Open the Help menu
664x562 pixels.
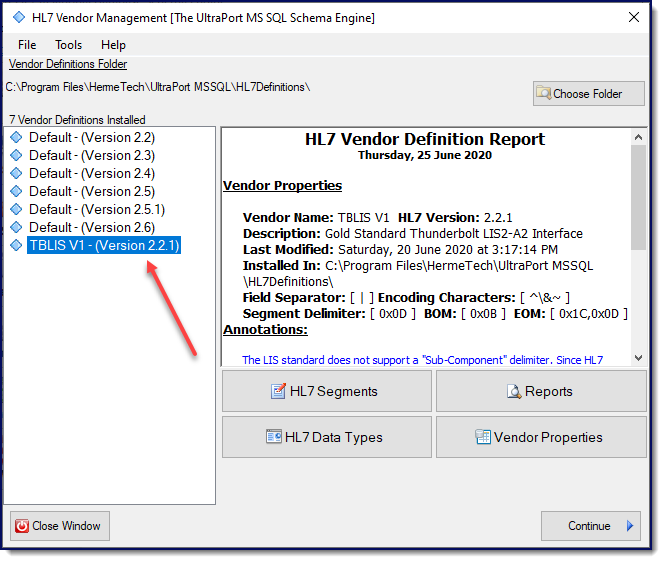113,45
